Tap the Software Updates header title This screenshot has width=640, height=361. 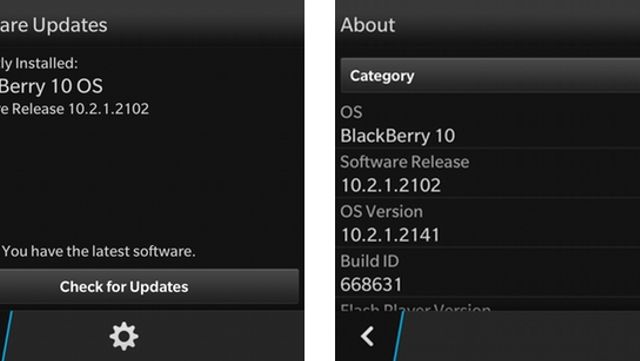(53, 25)
